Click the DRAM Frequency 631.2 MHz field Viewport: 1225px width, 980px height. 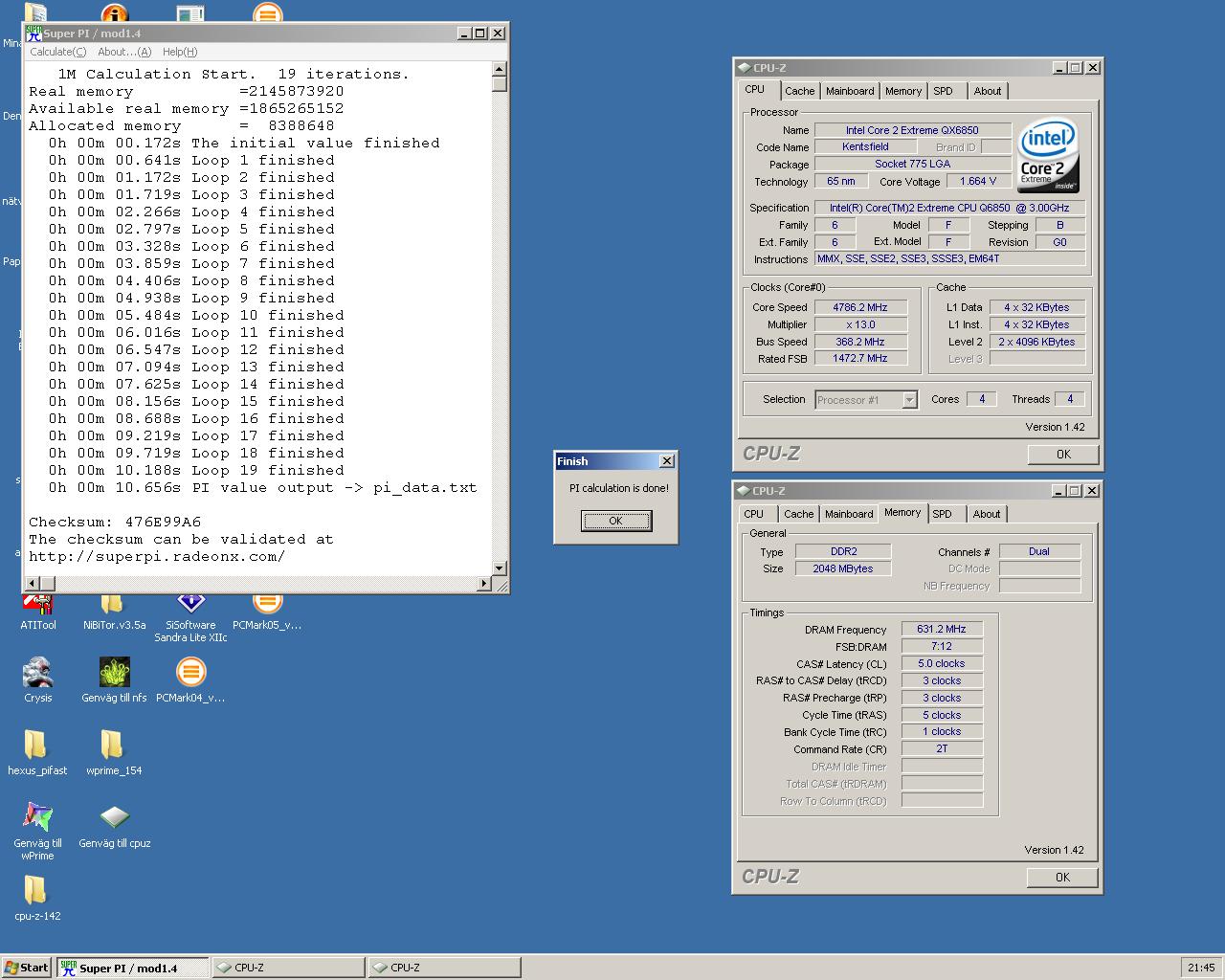click(x=942, y=630)
